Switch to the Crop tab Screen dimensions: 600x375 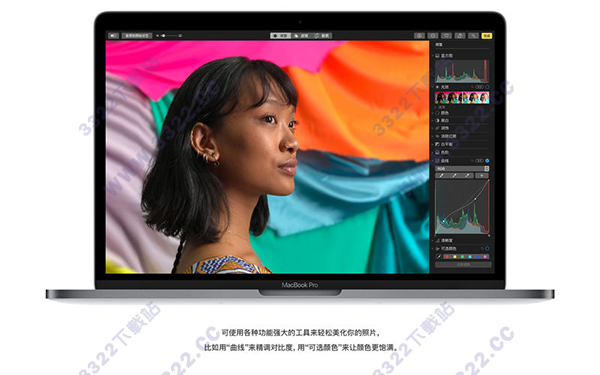(322, 36)
